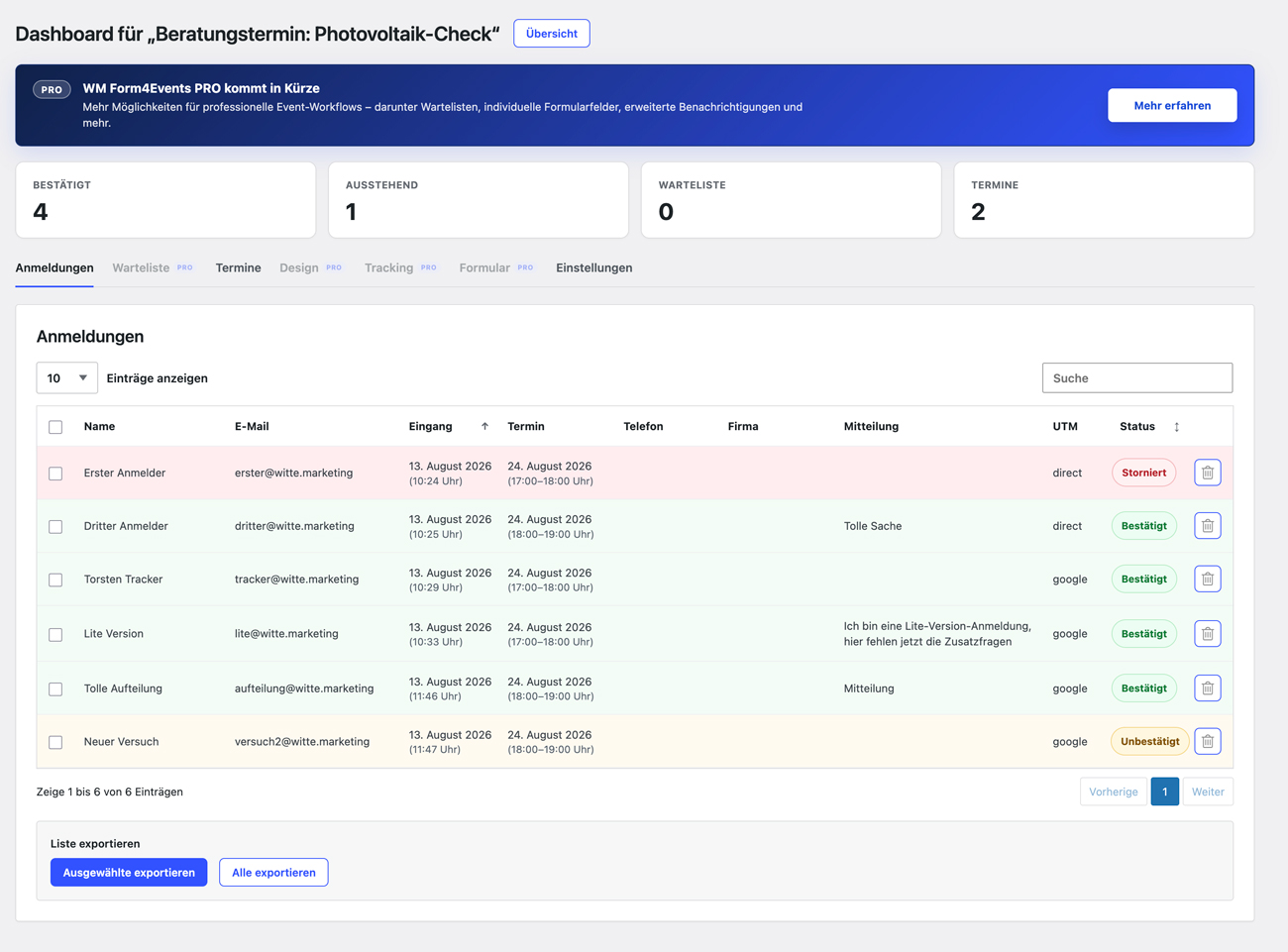
Task: Open the entries-per-page dropdown showing 10
Action: coord(66,377)
